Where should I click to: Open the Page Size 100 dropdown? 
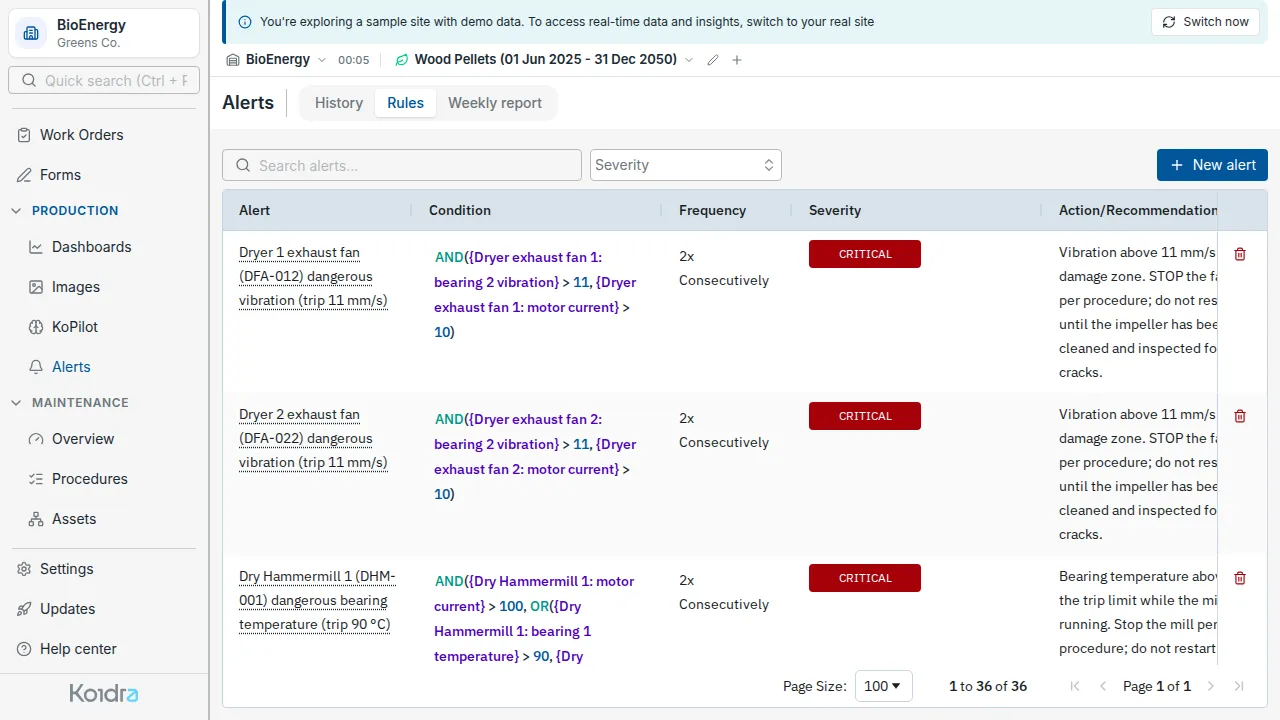884,686
